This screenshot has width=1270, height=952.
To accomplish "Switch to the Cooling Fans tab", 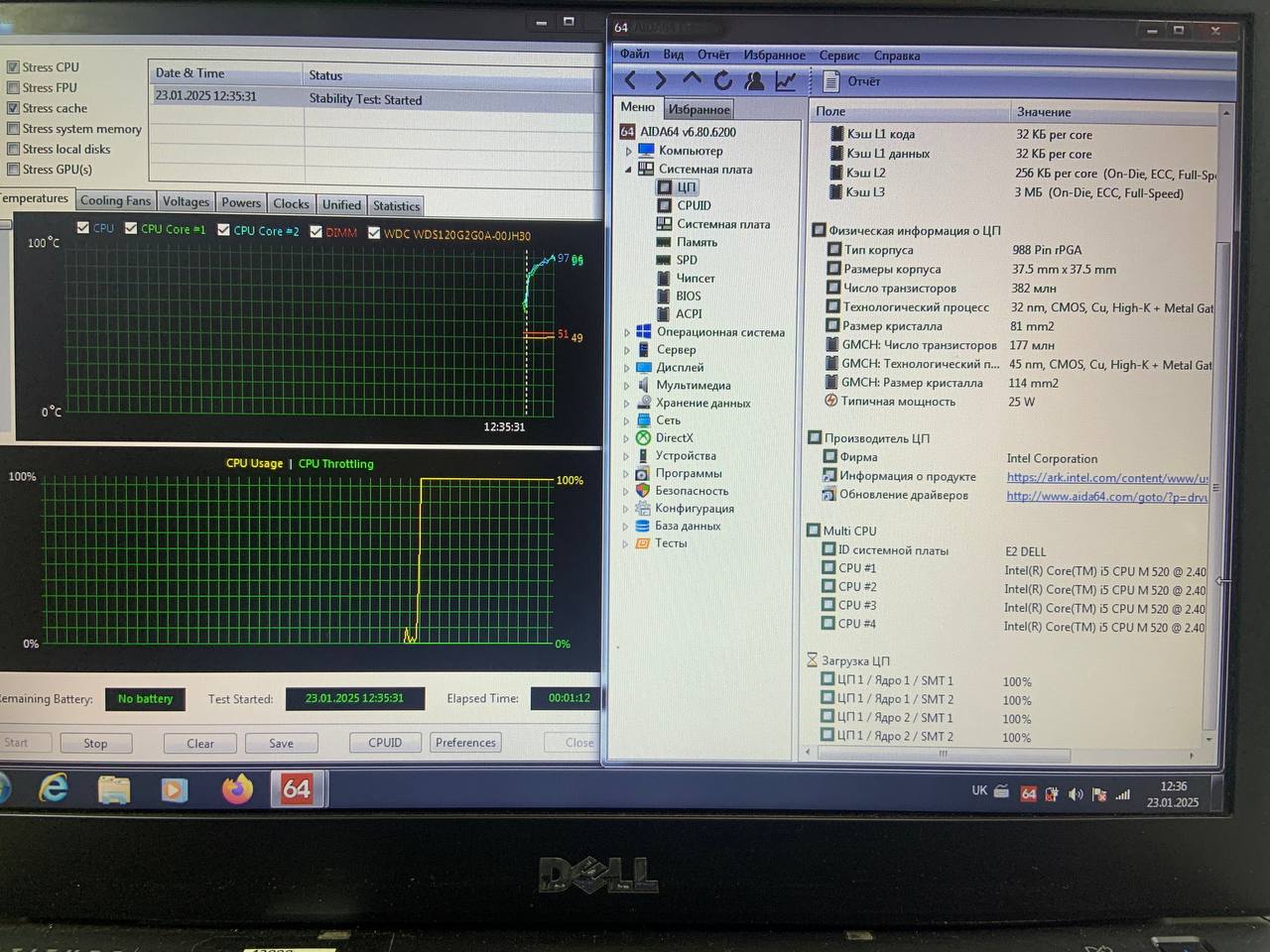I will pos(115,200).
